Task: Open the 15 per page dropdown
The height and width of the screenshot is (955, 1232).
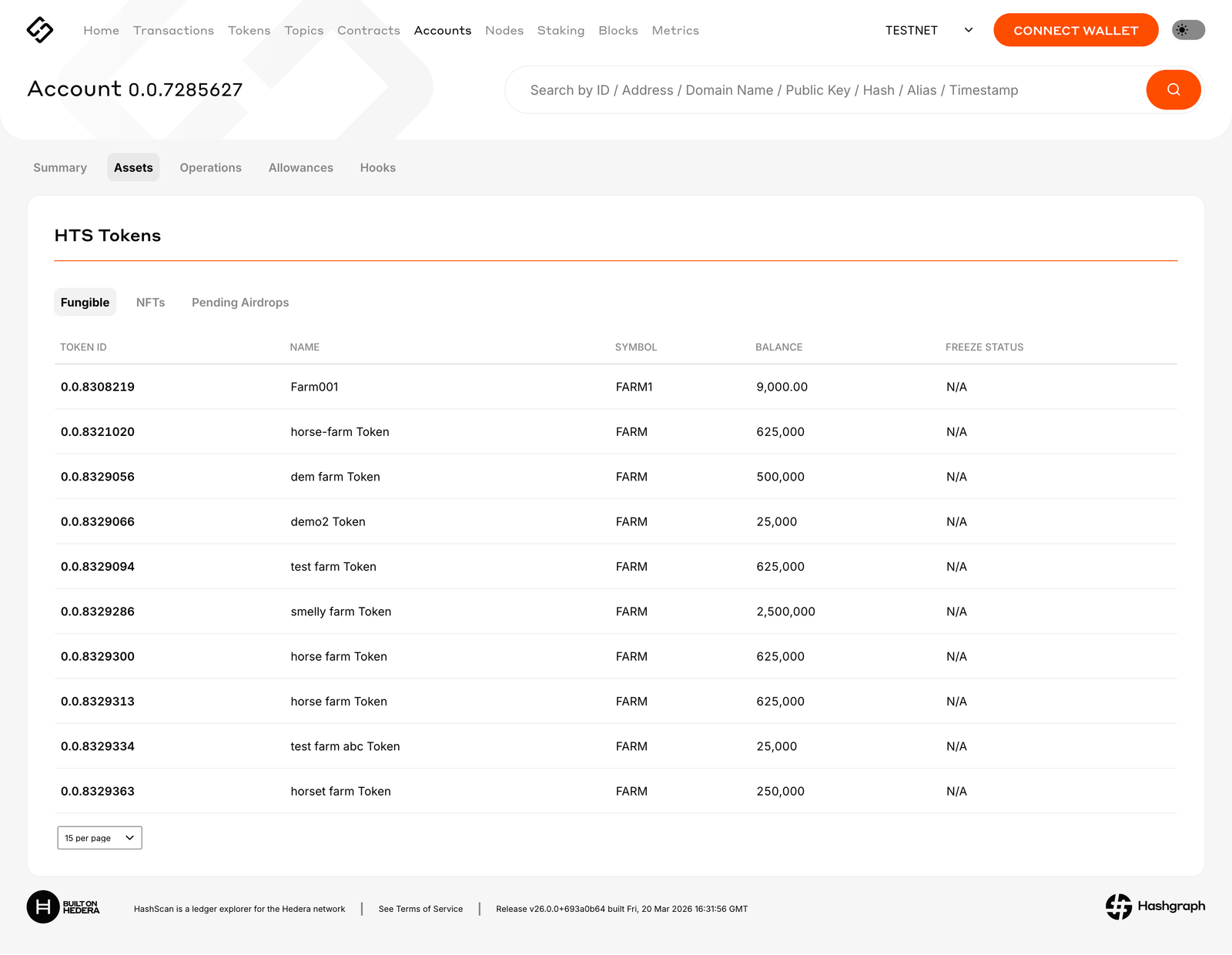Action: [99, 838]
